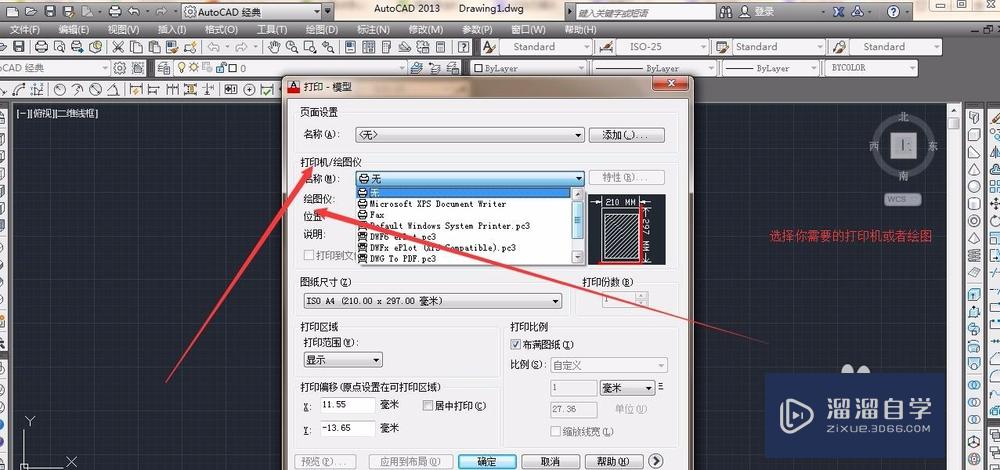Open the 标注(N) menu
Image resolution: width=1000 pixels, height=470 pixels.
373,29
